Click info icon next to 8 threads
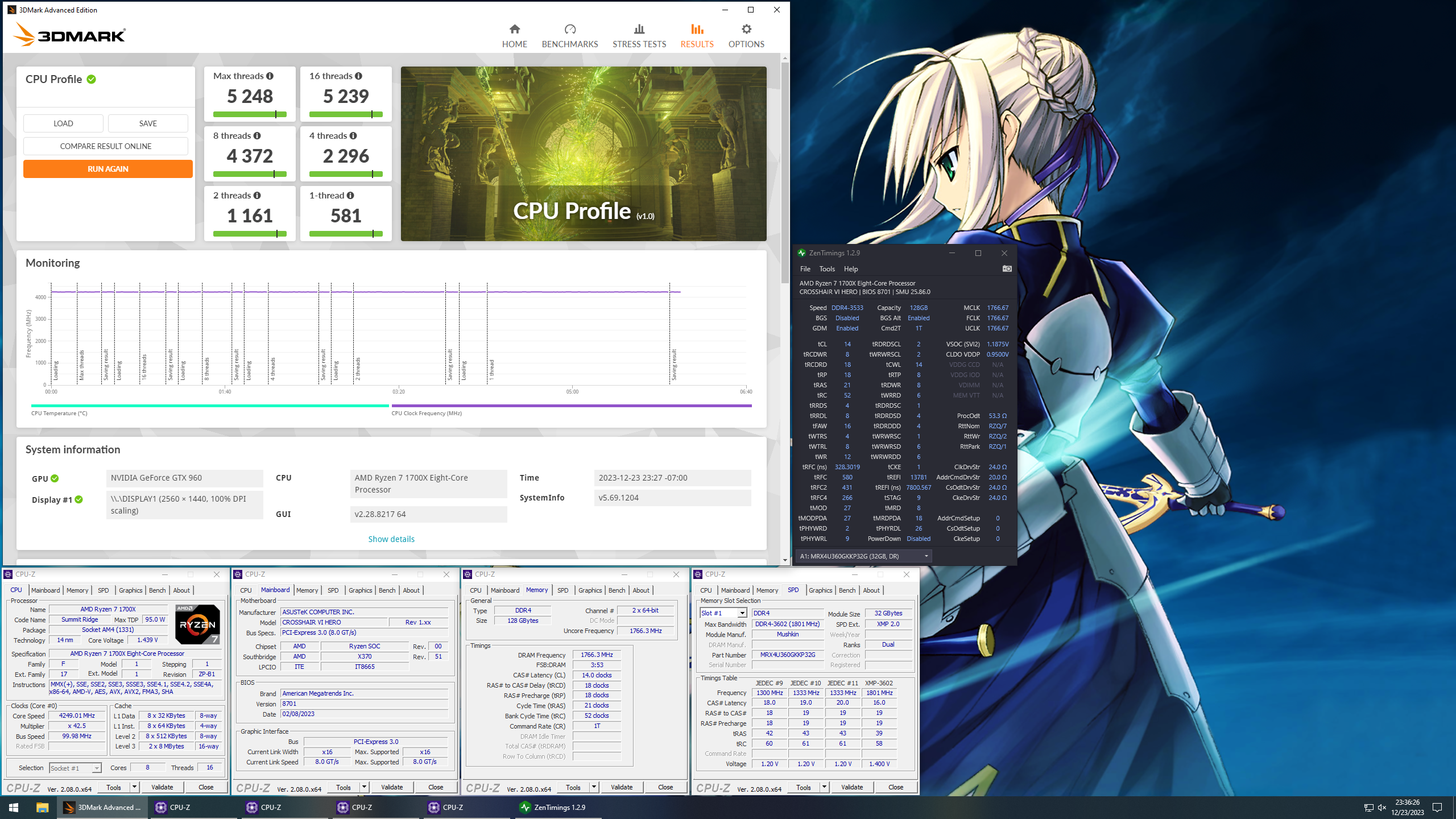The height and width of the screenshot is (819, 1456). click(x=257, y=135)
